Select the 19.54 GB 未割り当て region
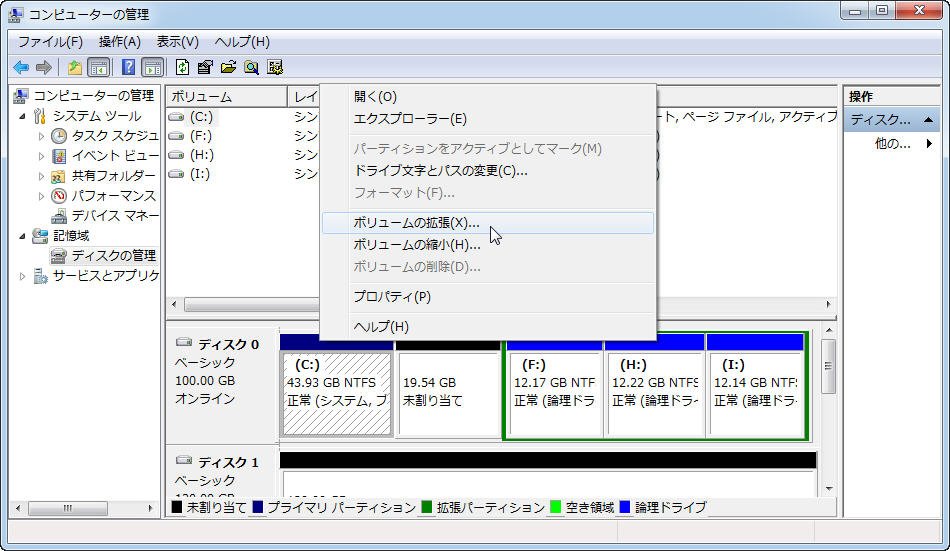Screen dimensions: 950x551 point(448,394)
